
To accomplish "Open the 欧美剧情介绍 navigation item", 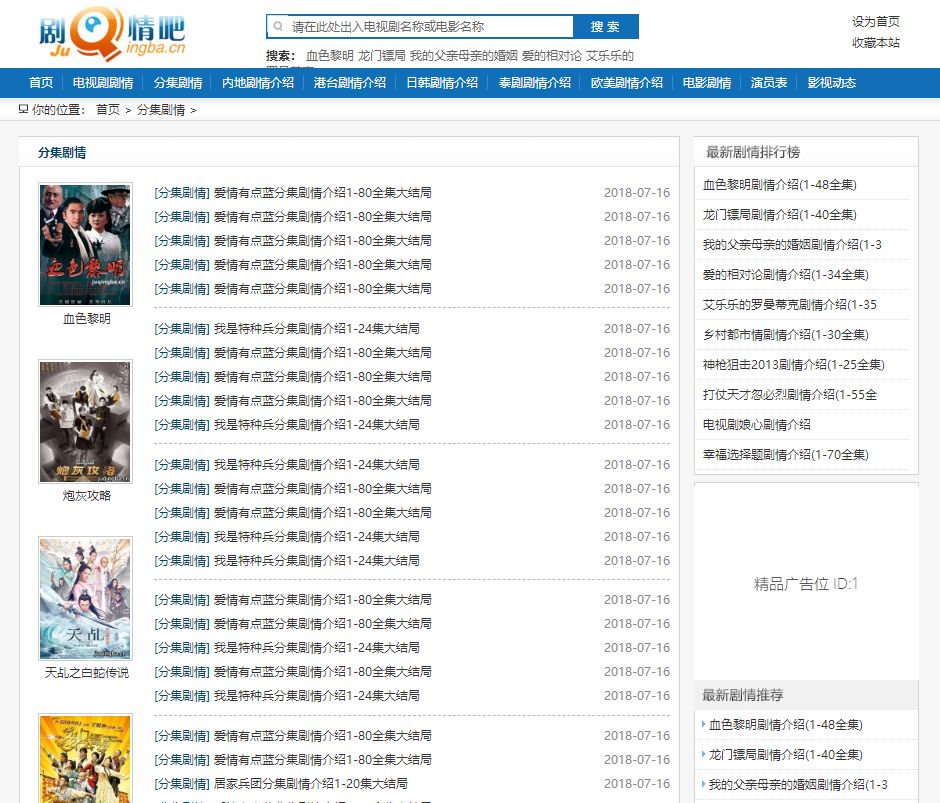I will click(x=627, y=83).
